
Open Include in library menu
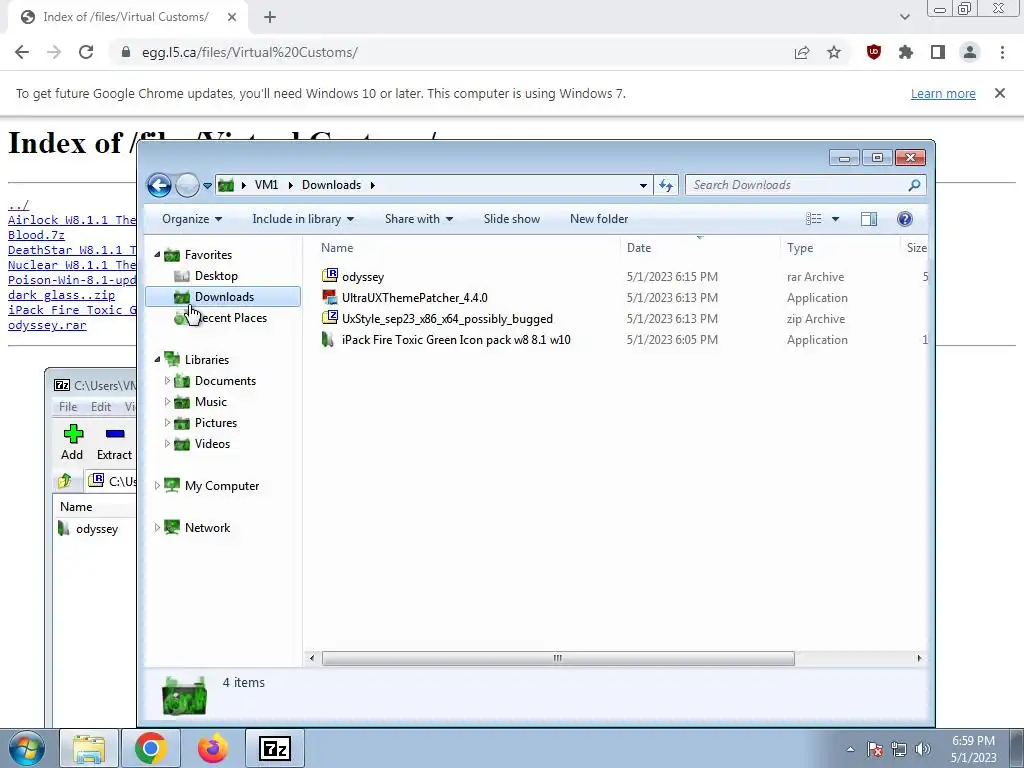tap(303, 219)
